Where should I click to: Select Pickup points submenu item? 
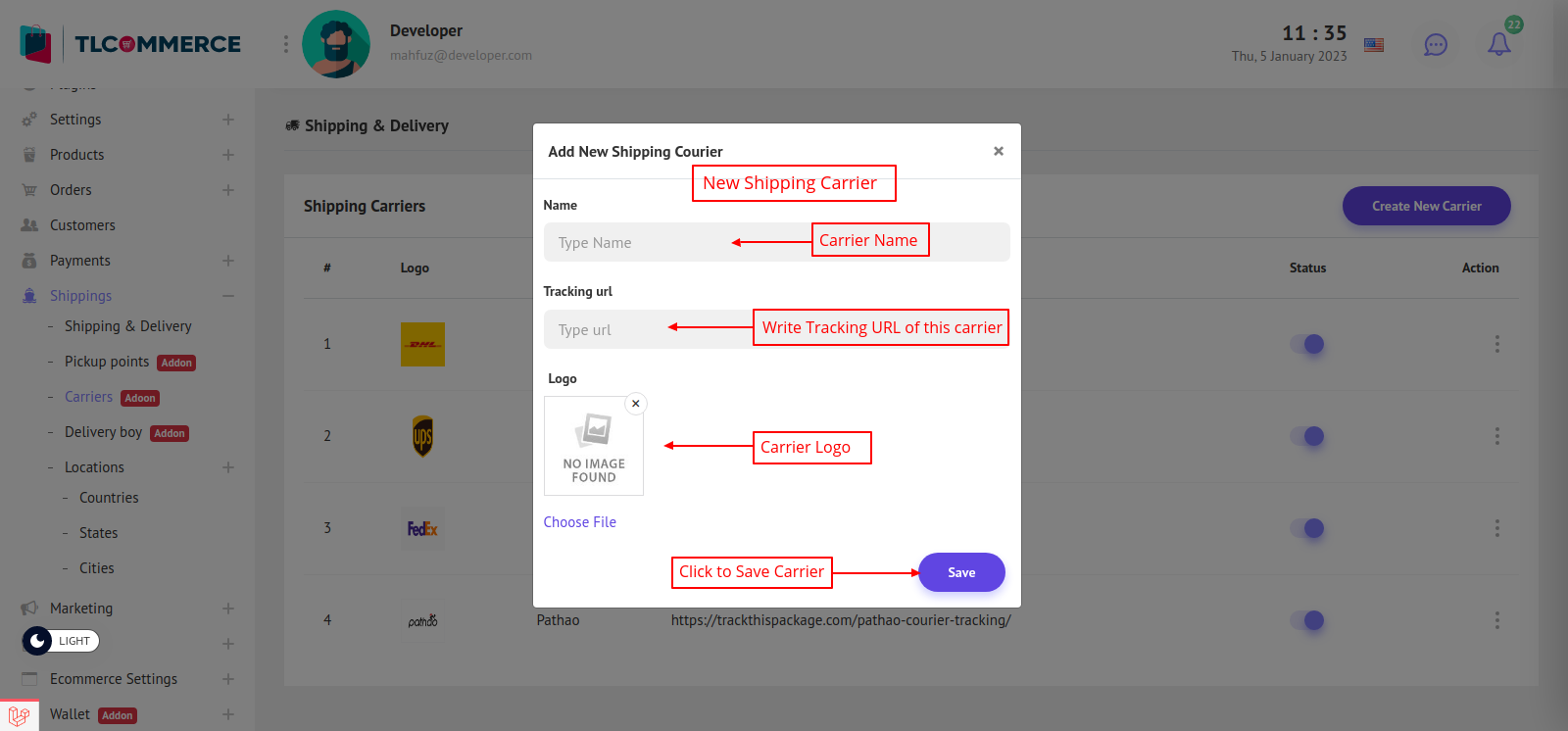point(107,362)
